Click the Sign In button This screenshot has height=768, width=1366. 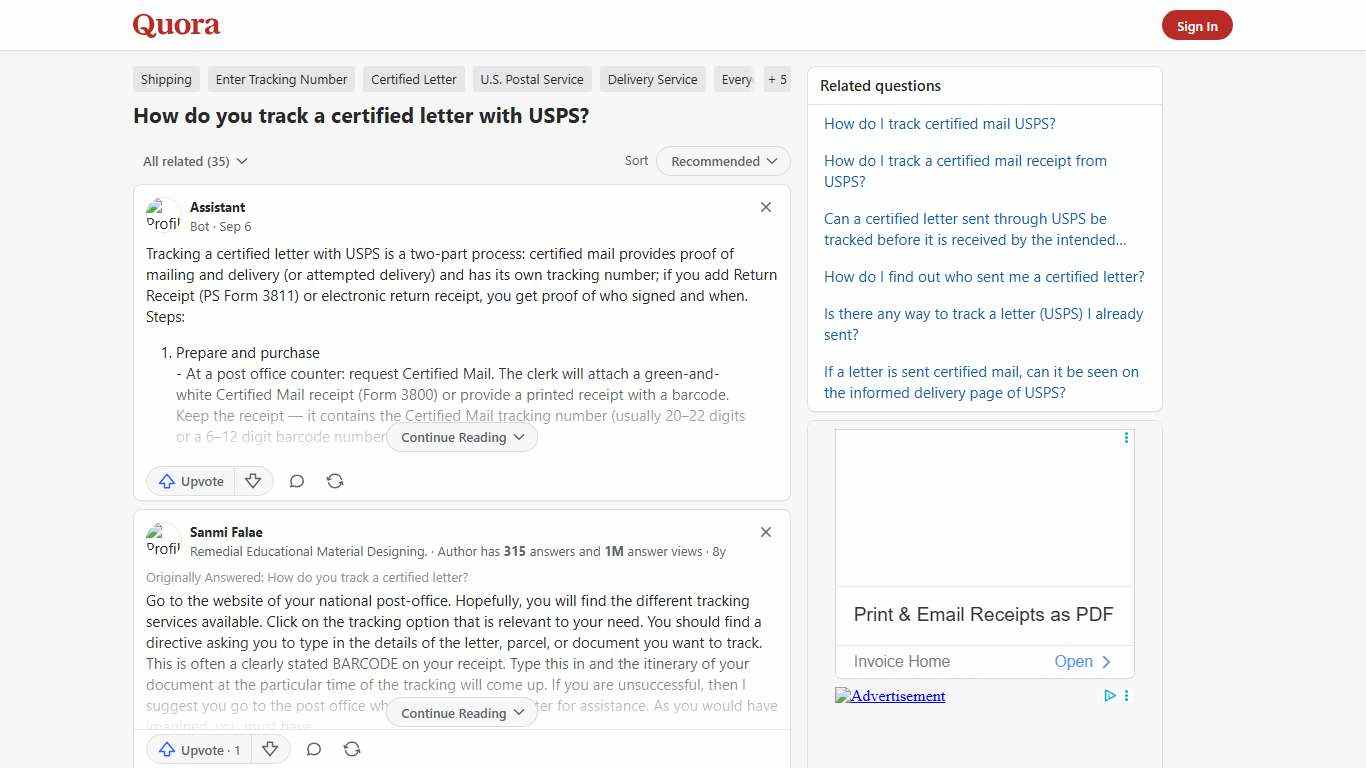(1197, 25)
